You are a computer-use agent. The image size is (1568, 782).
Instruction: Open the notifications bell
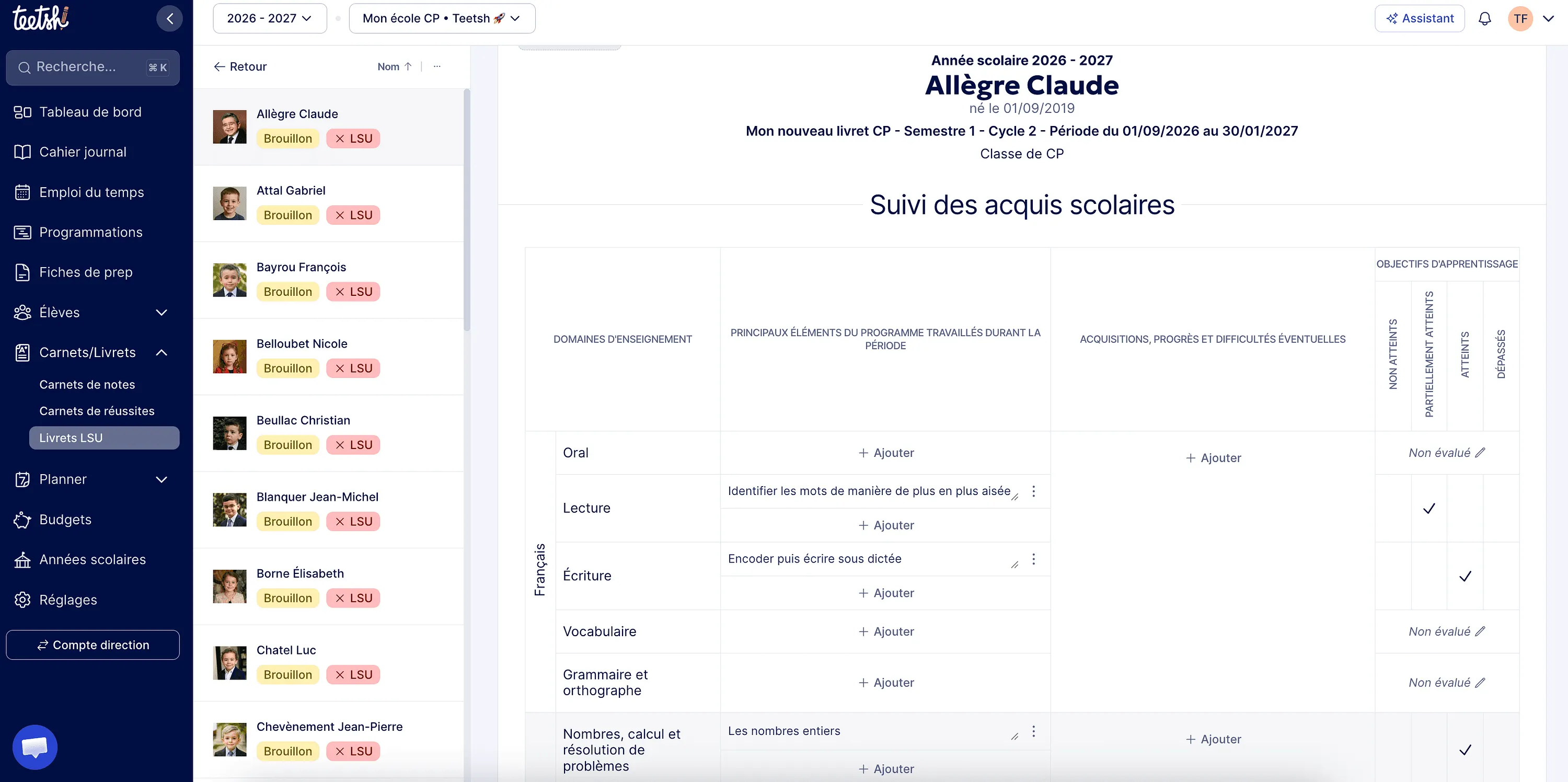point(1484,18)
